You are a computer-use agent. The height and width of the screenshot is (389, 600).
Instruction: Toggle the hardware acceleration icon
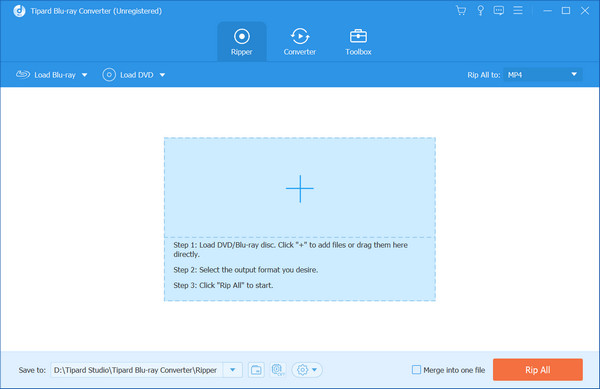[x=278, y=370]
